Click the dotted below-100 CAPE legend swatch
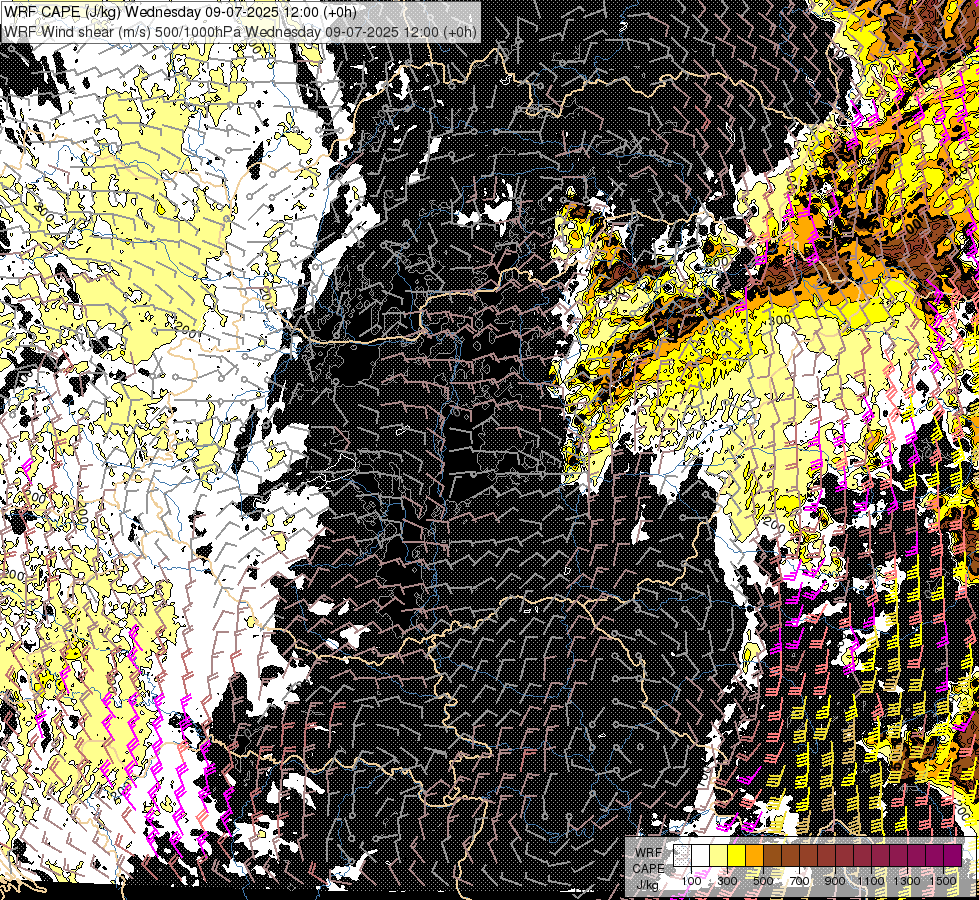This screenshot has width=979, height=900. pyautogui.click(x=682, y=855)
